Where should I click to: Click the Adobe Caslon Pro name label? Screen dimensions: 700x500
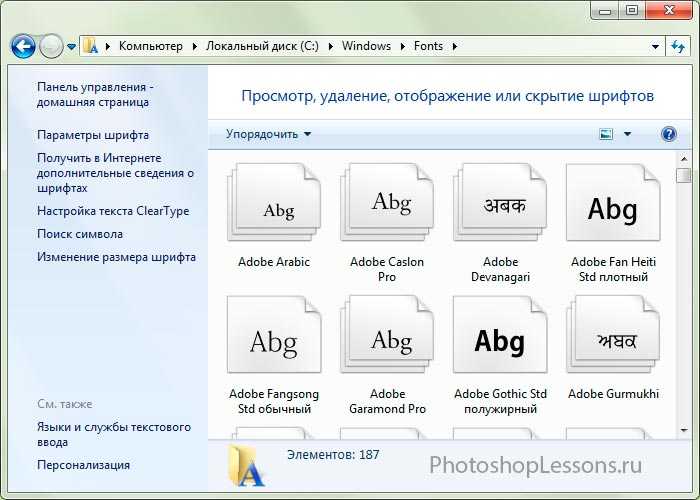(x=387, y=269)
